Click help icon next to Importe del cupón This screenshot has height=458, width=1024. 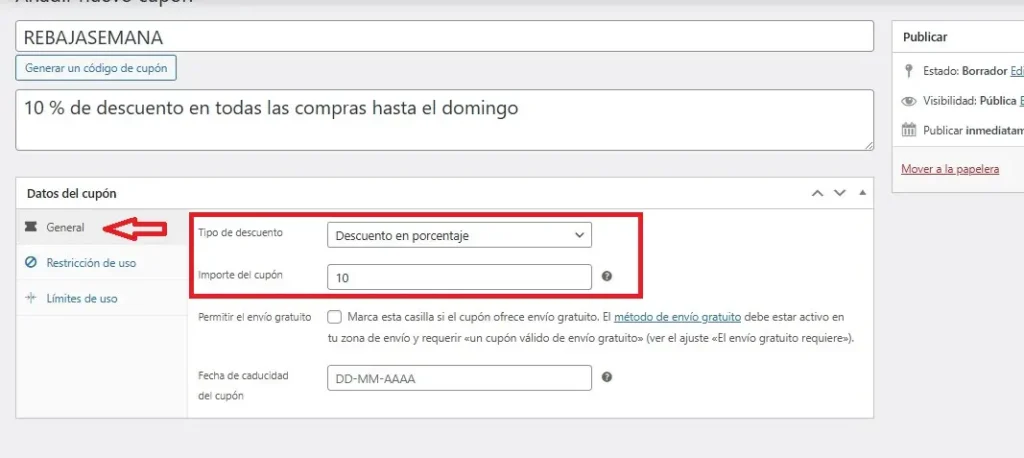(607, 277)
